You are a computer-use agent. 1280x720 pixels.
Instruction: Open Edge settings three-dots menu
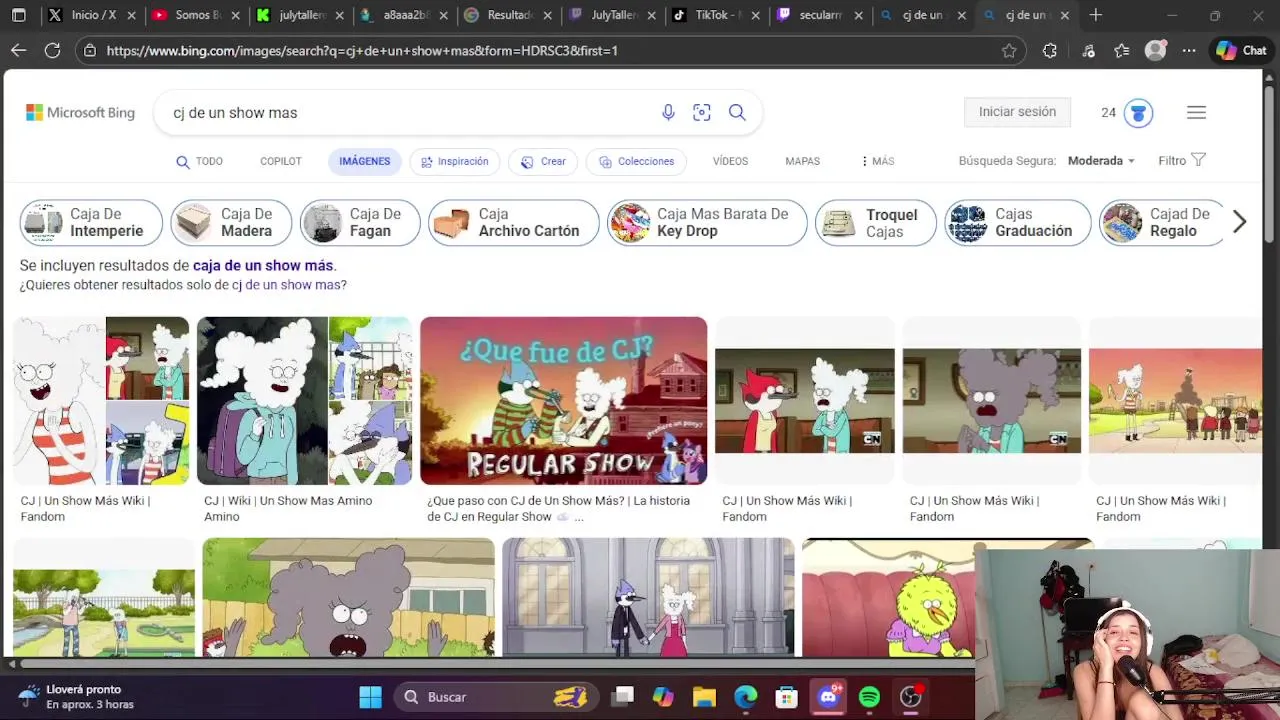(x=1189, y=51)
